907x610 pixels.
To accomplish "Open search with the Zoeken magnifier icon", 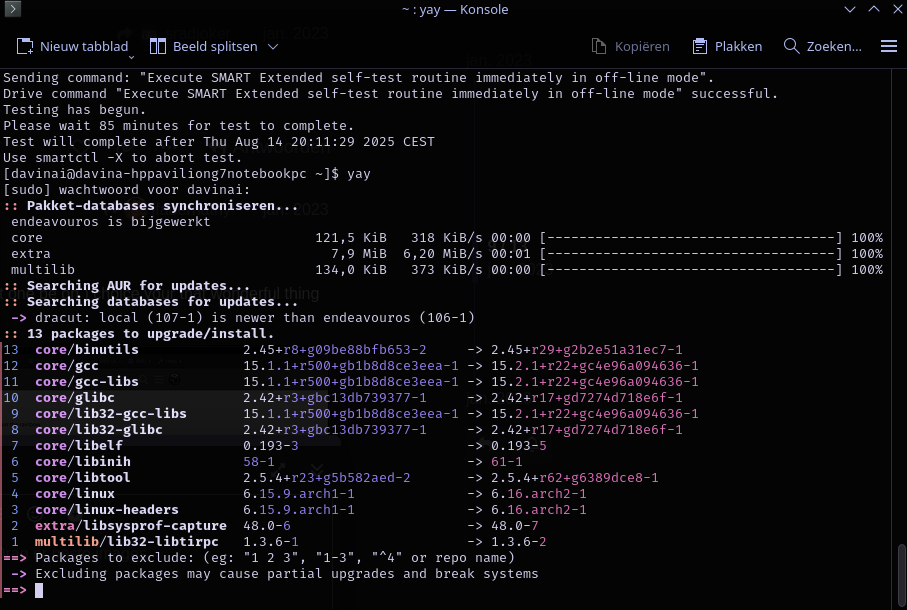I will [x=791, y=46].
